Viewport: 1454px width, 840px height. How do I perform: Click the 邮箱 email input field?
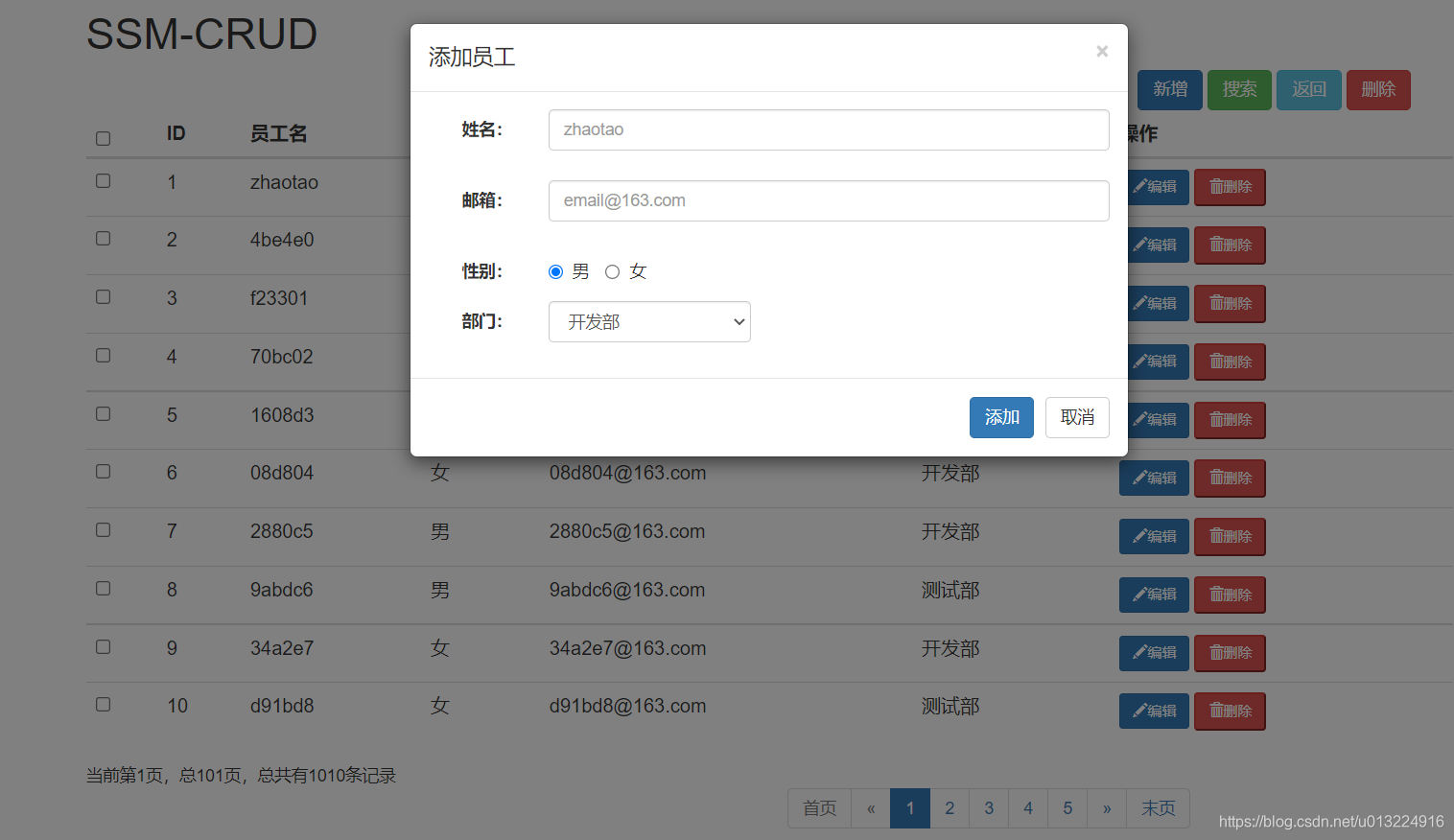tap(829, 200)
